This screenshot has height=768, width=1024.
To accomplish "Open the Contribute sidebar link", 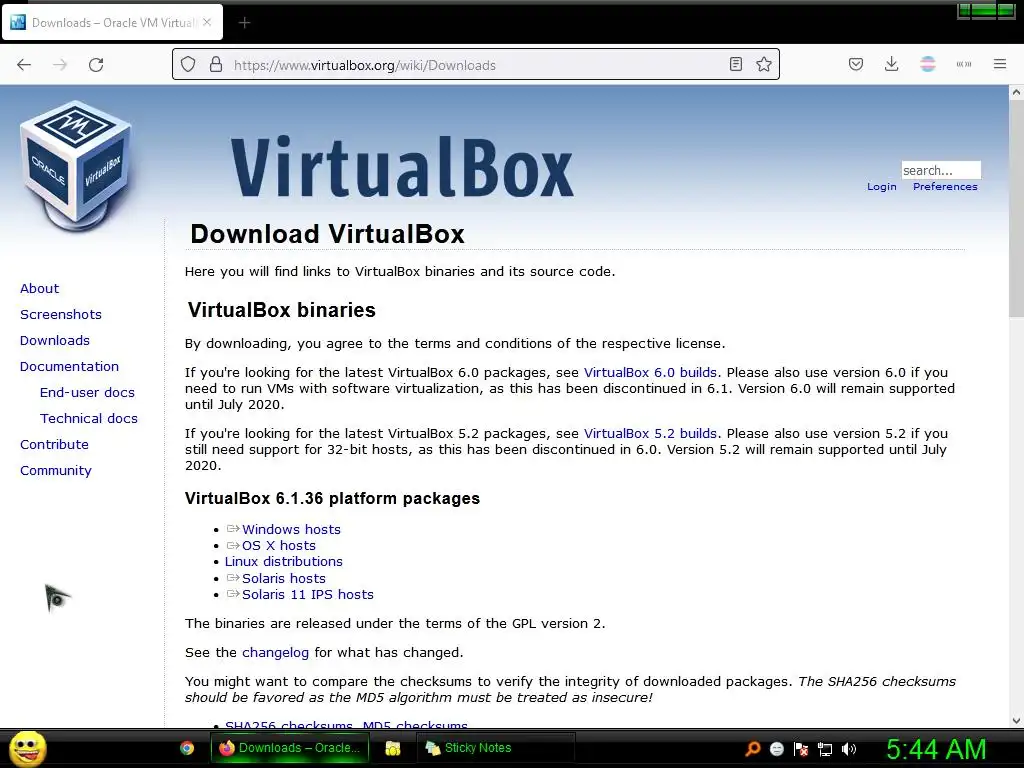I will coord(54,444).
